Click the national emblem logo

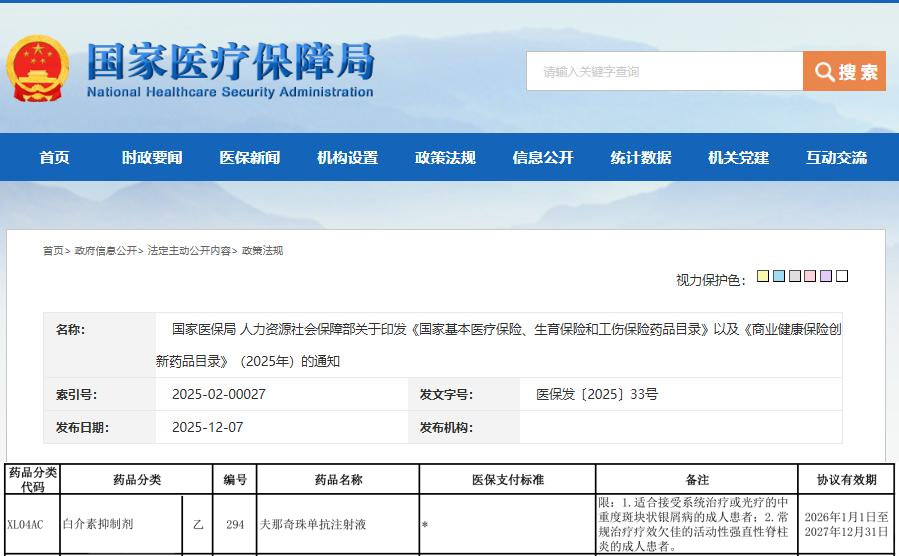38,69
